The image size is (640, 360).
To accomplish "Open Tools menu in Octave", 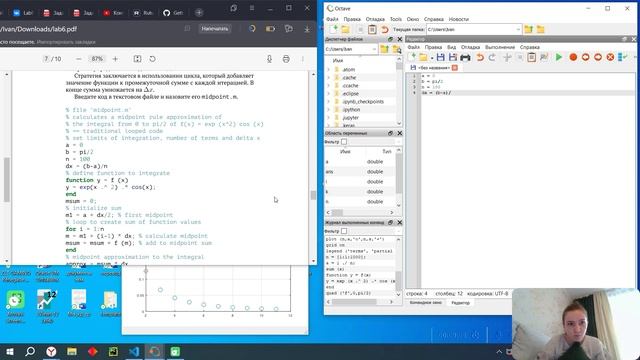I will 396,19.
